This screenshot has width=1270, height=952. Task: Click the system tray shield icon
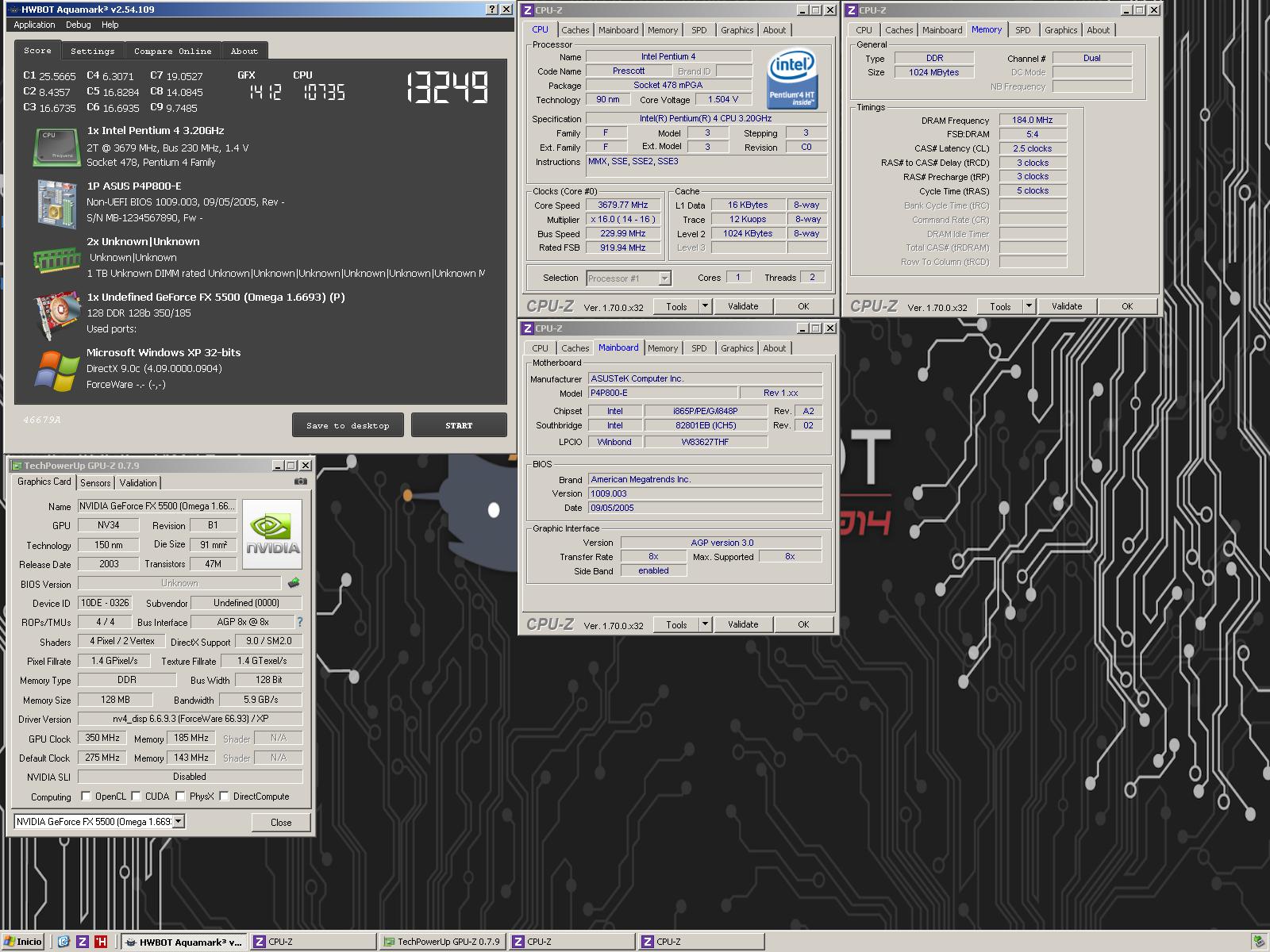click(x=1259, y=942)
